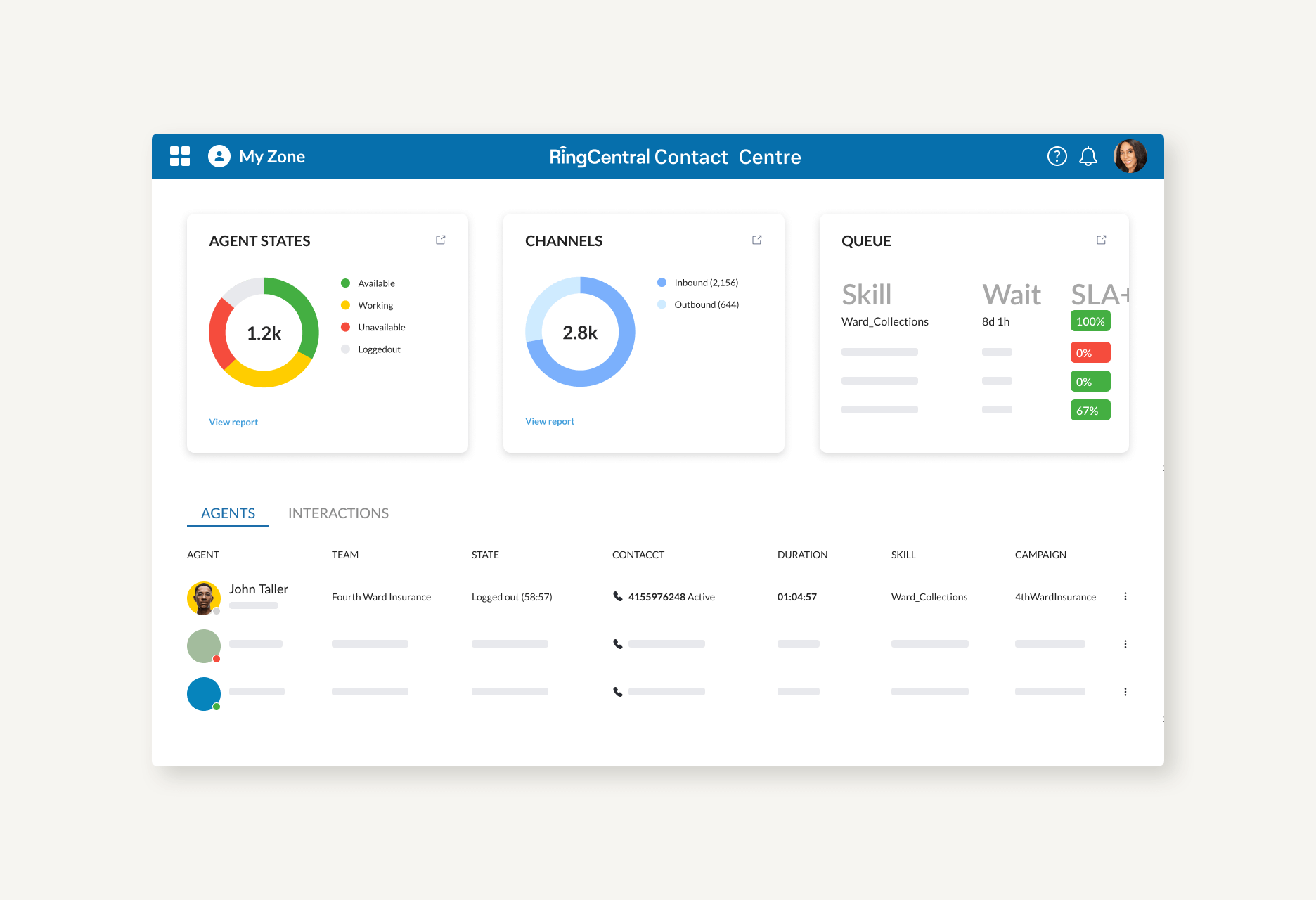The width and height of the screenshot is (1316, 900).
Task: Click the green 67% SLA badge
Action: click(1090, 409)
